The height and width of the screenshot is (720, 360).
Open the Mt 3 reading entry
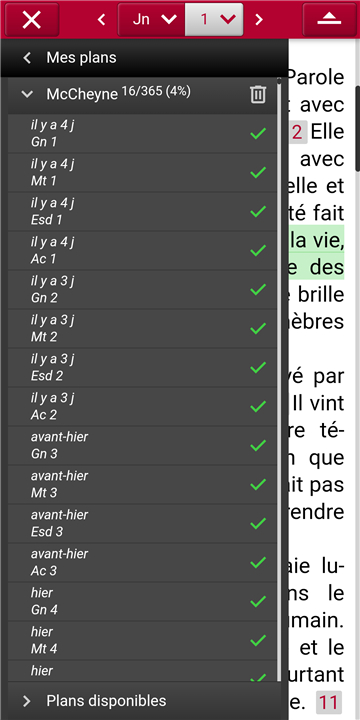point(142,484)
